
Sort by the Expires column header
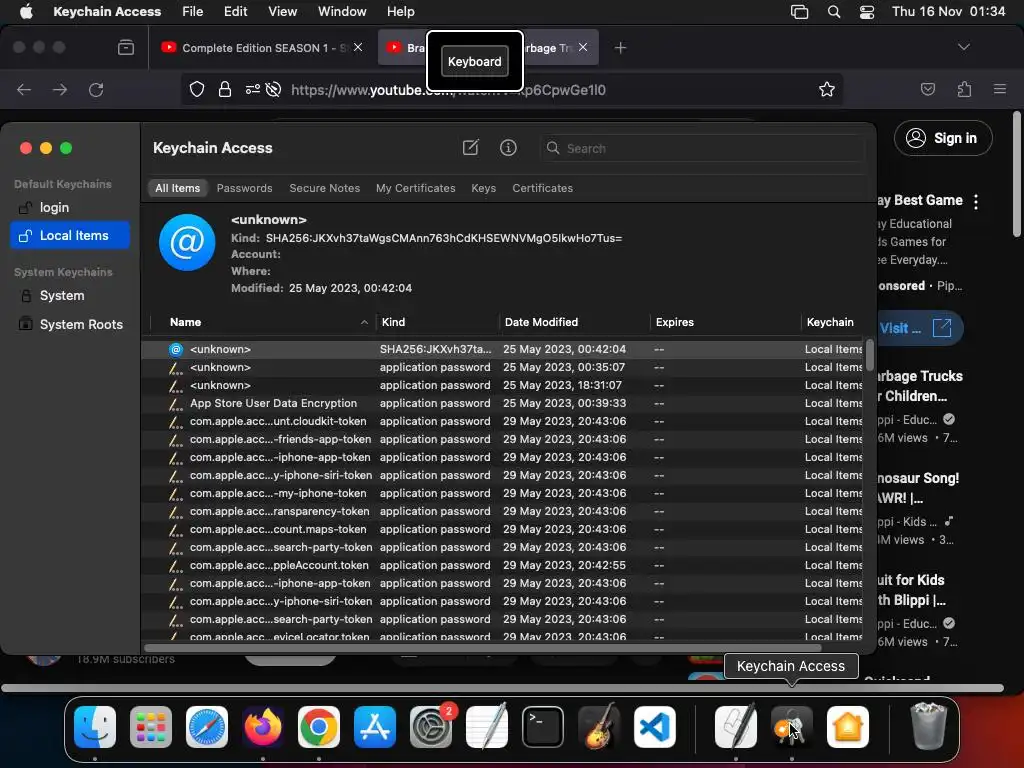[725, 322]
